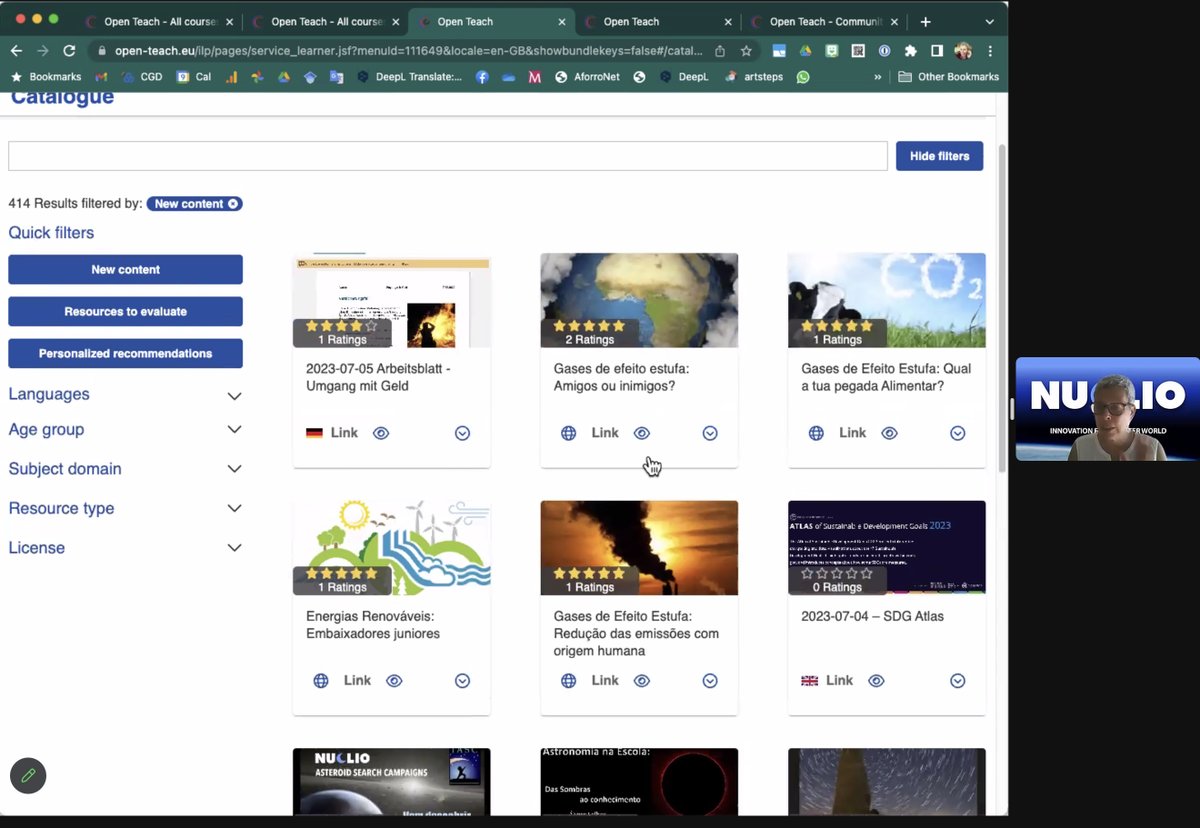Rate Arbeitsblatt card via its star rating
This screenshot has width=1200, height=828.
[x=342, y=326]
